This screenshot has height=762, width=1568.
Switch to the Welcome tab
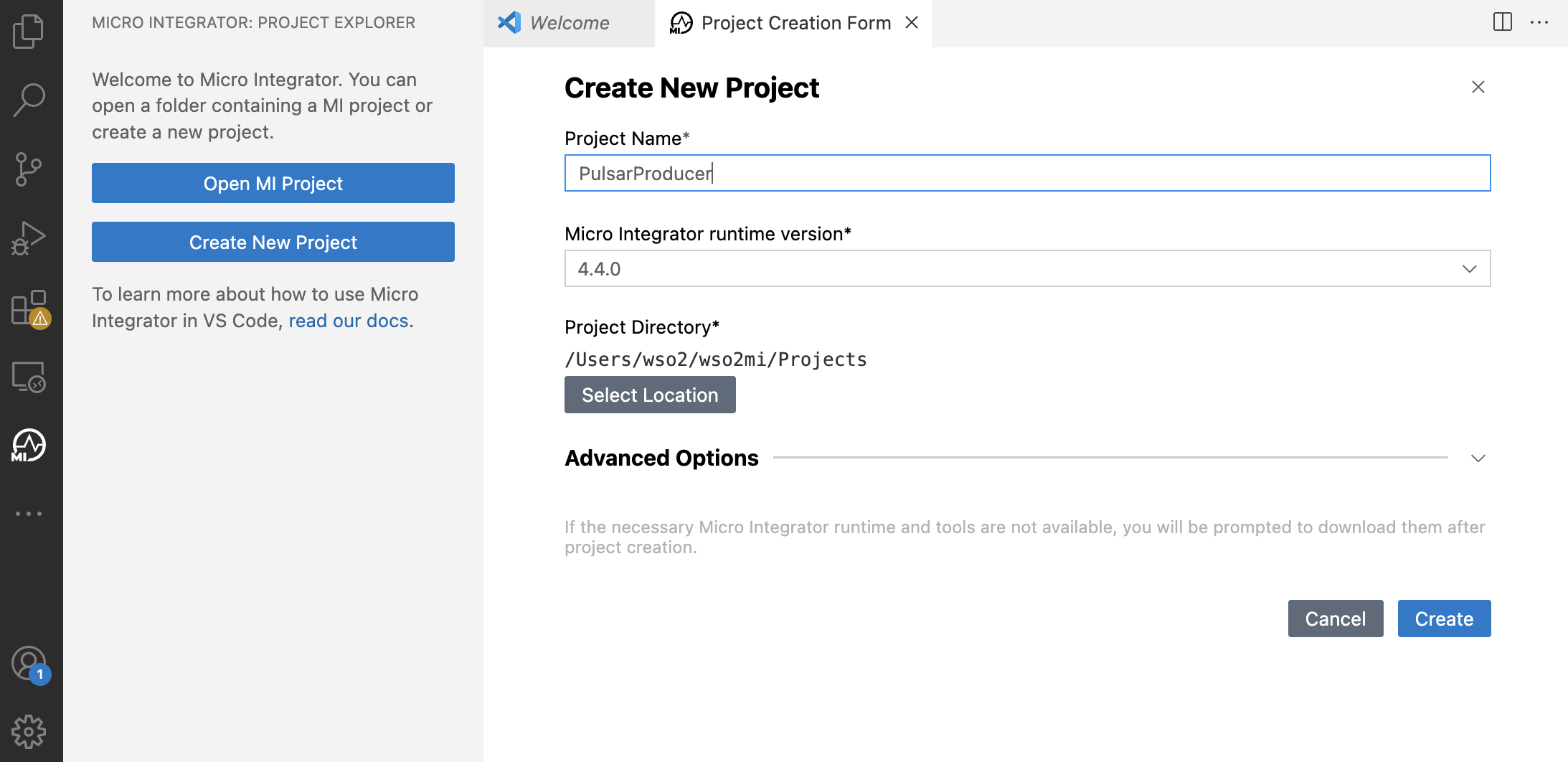pos(569,23)
